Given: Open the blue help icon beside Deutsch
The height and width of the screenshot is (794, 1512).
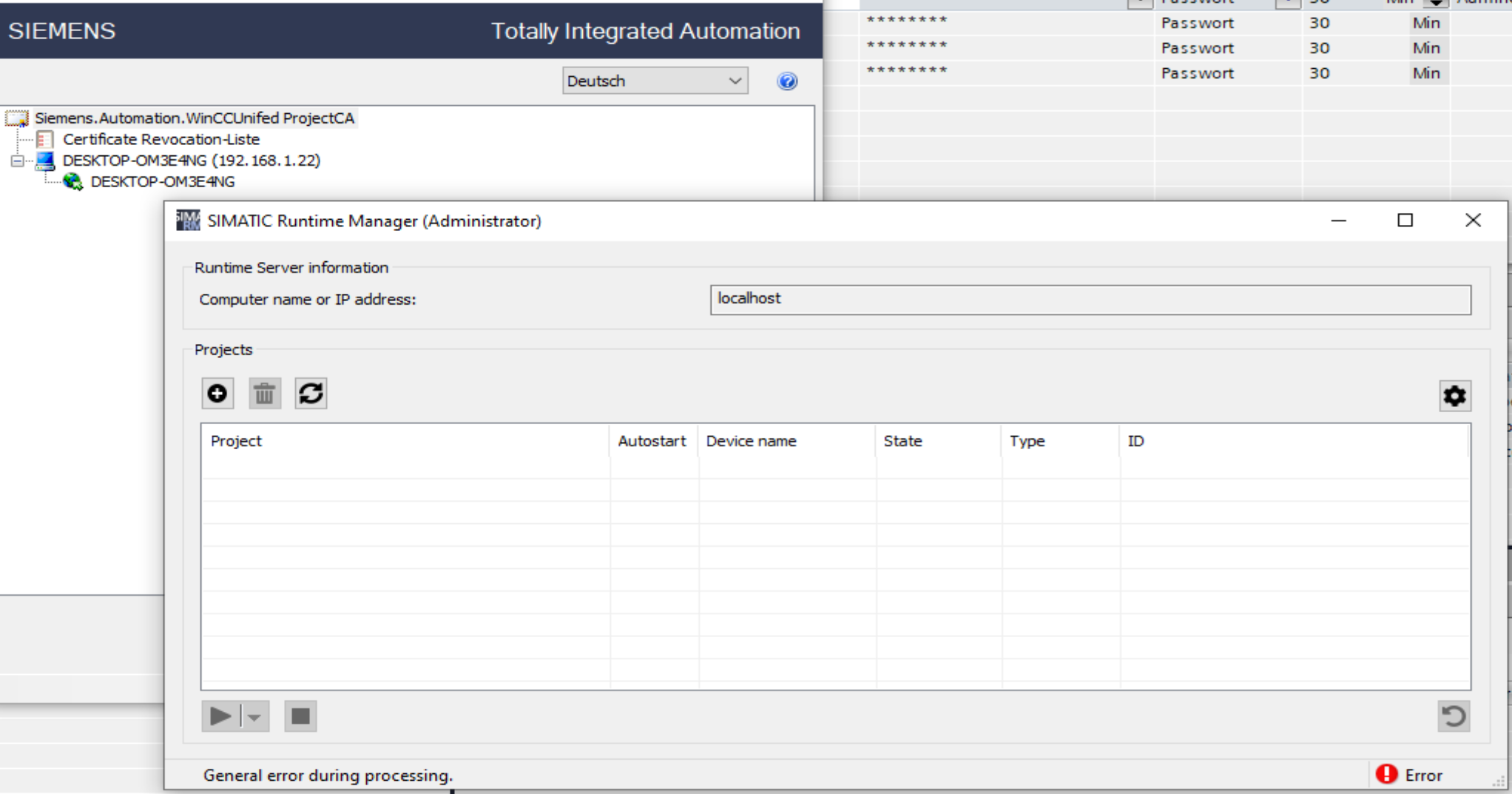Looking at the screenshot, I should (787, 81).
